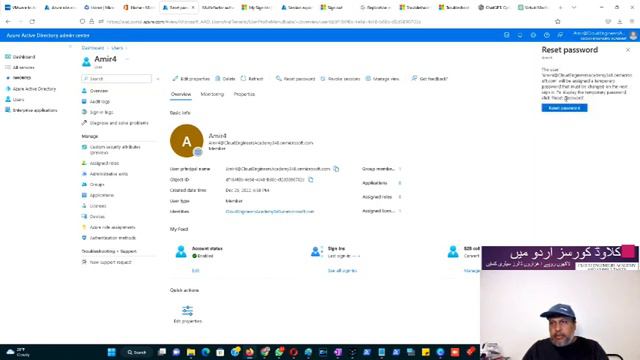
Task: Click the Assigned roles count on the right
Action: [x=400, y=197]
